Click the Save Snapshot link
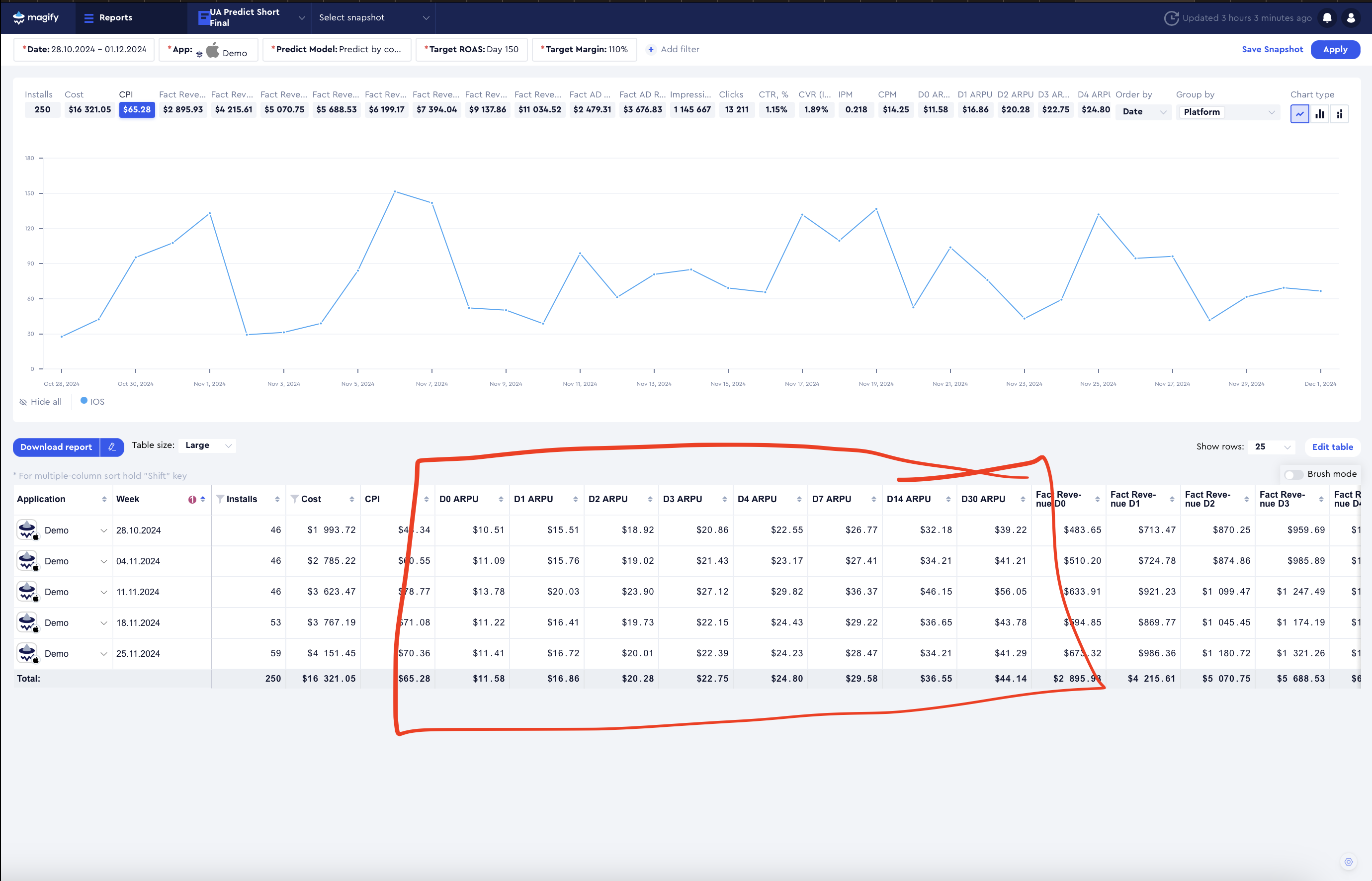1372x881 pixels. [x=1272, y=49]
